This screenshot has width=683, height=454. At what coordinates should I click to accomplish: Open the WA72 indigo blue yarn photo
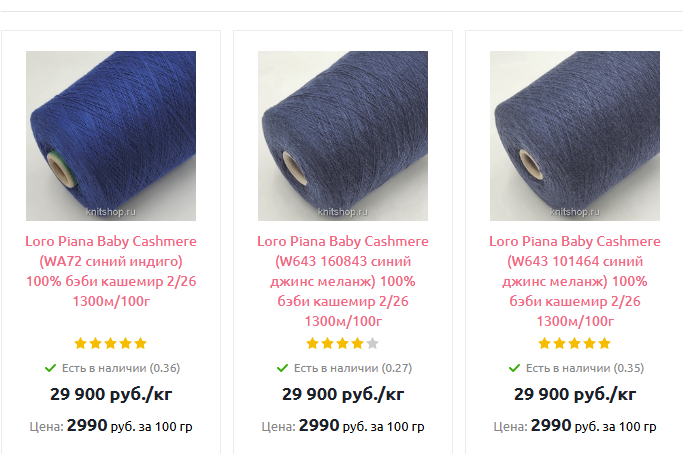click(x=110, y=136)
